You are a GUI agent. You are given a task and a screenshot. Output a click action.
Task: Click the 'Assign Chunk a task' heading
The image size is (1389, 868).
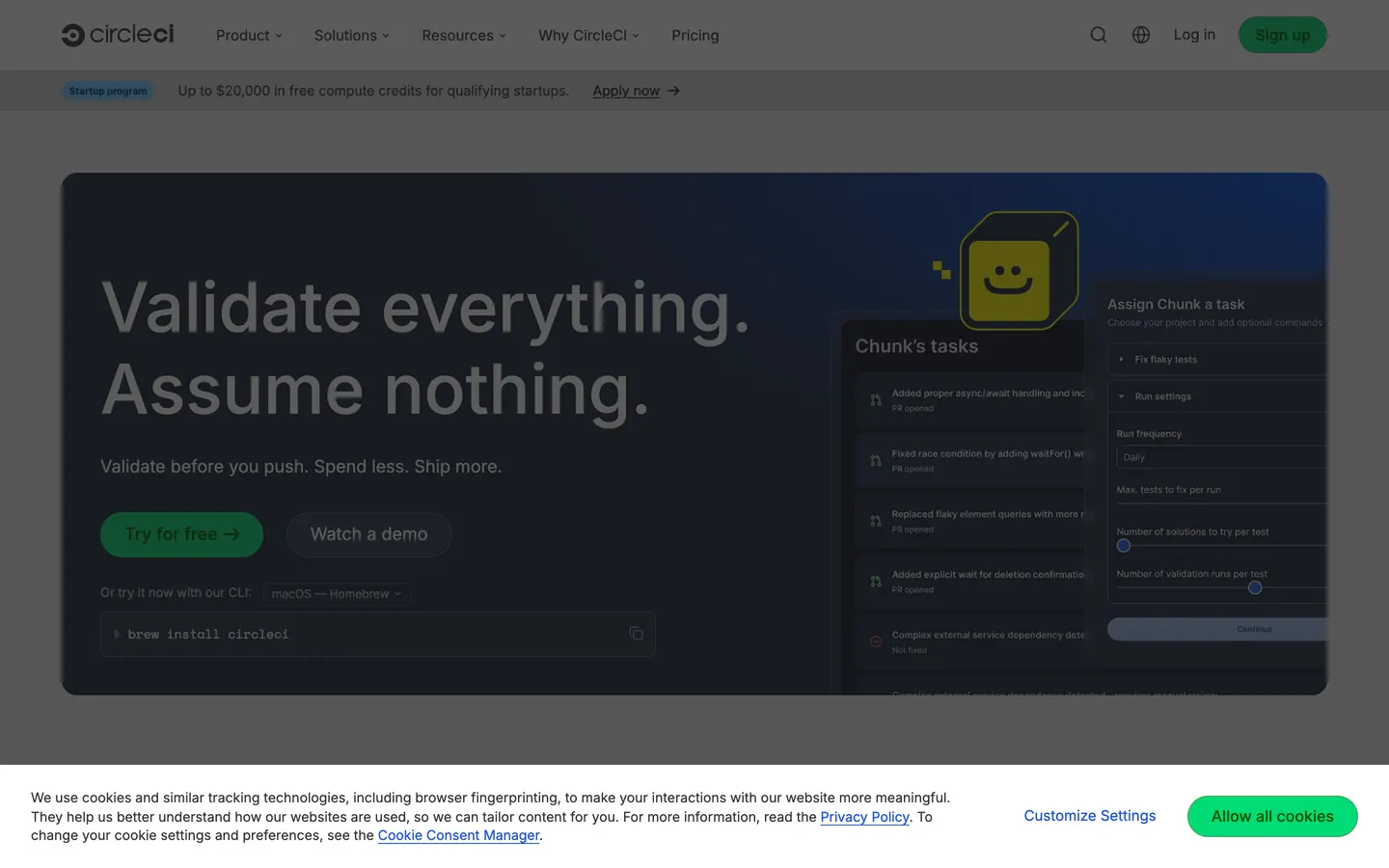point(1176,304)
